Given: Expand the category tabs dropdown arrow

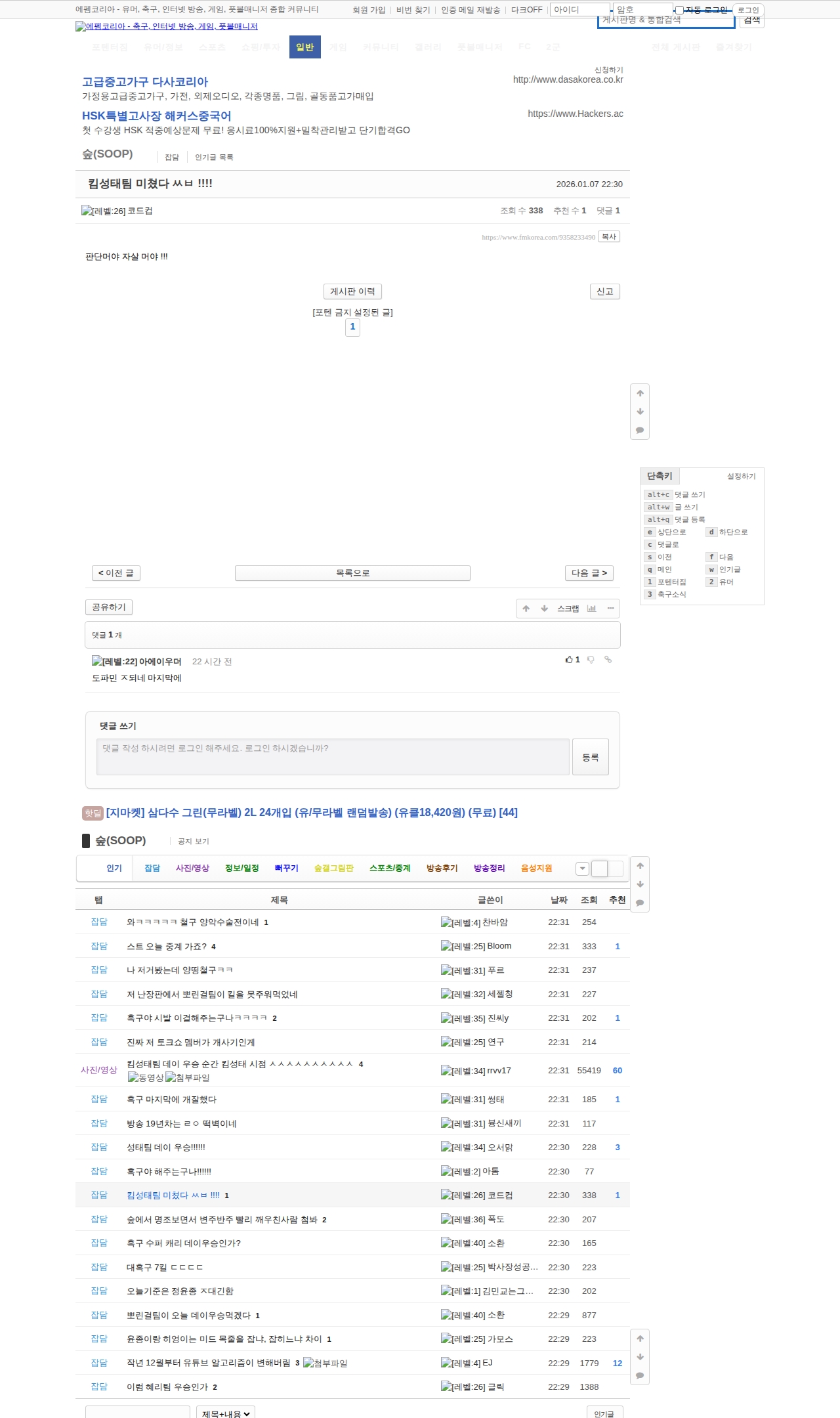Looking at the screenshot, I should [582, 869].
